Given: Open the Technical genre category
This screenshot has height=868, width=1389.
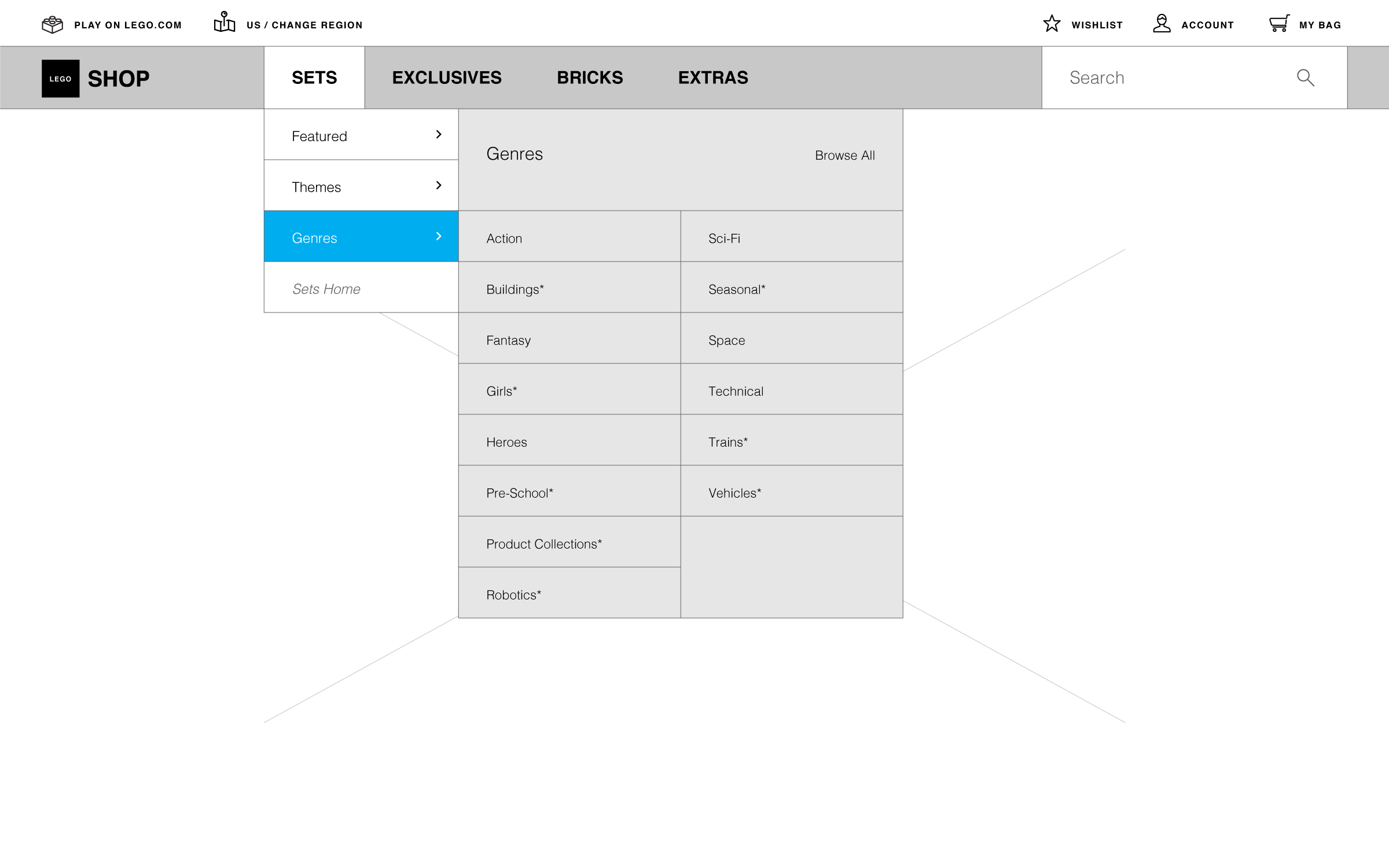Looking at the screenshot, I should [x=736, y=392].
